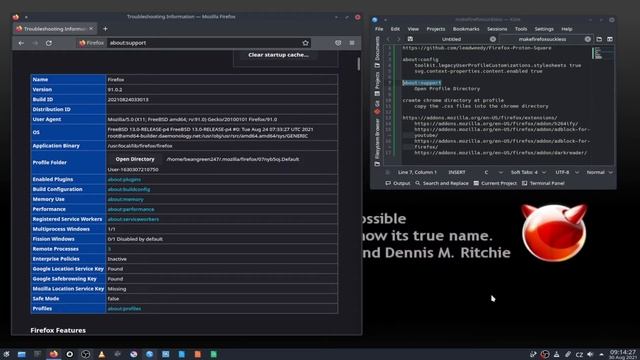This screenshot has width=640, height=360.
Task: Open Kate Tools menu
Action: [521, 29]
